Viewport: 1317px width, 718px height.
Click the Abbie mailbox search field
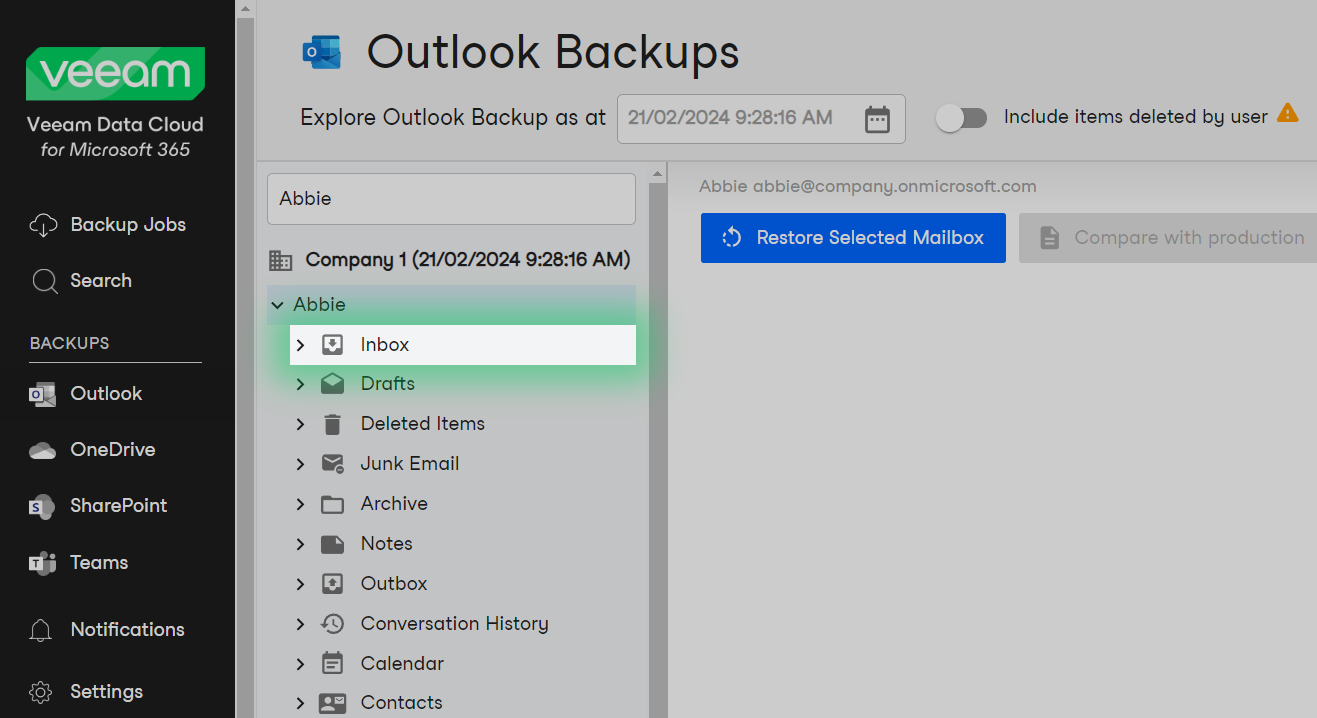tap(451, 199)
